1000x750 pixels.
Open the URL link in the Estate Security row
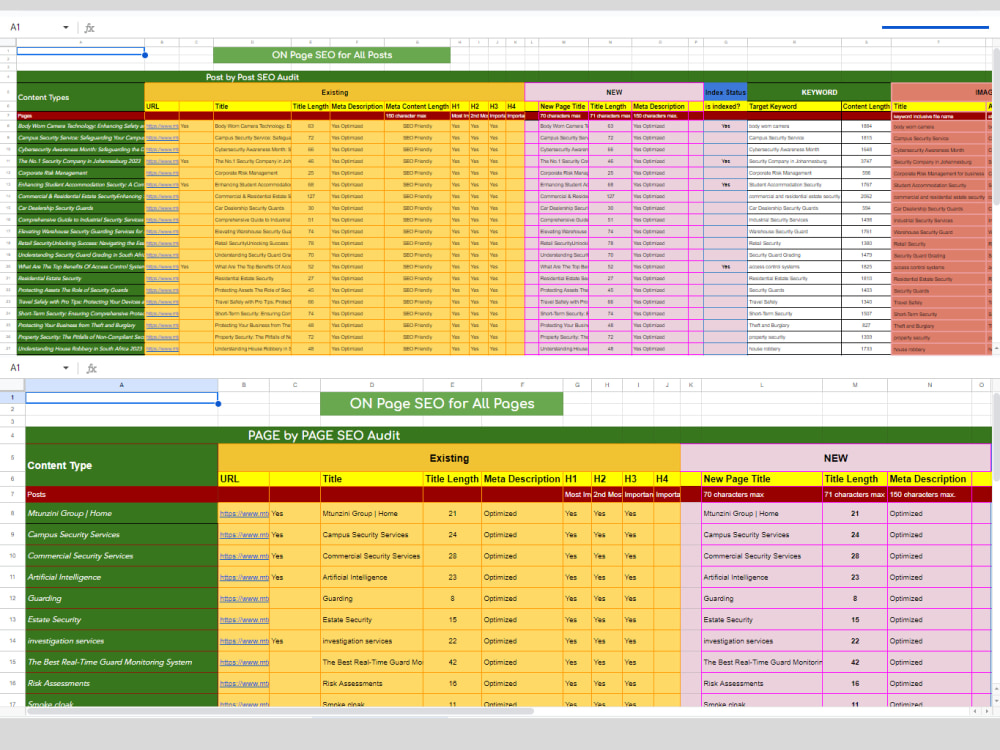click(244, 620)
